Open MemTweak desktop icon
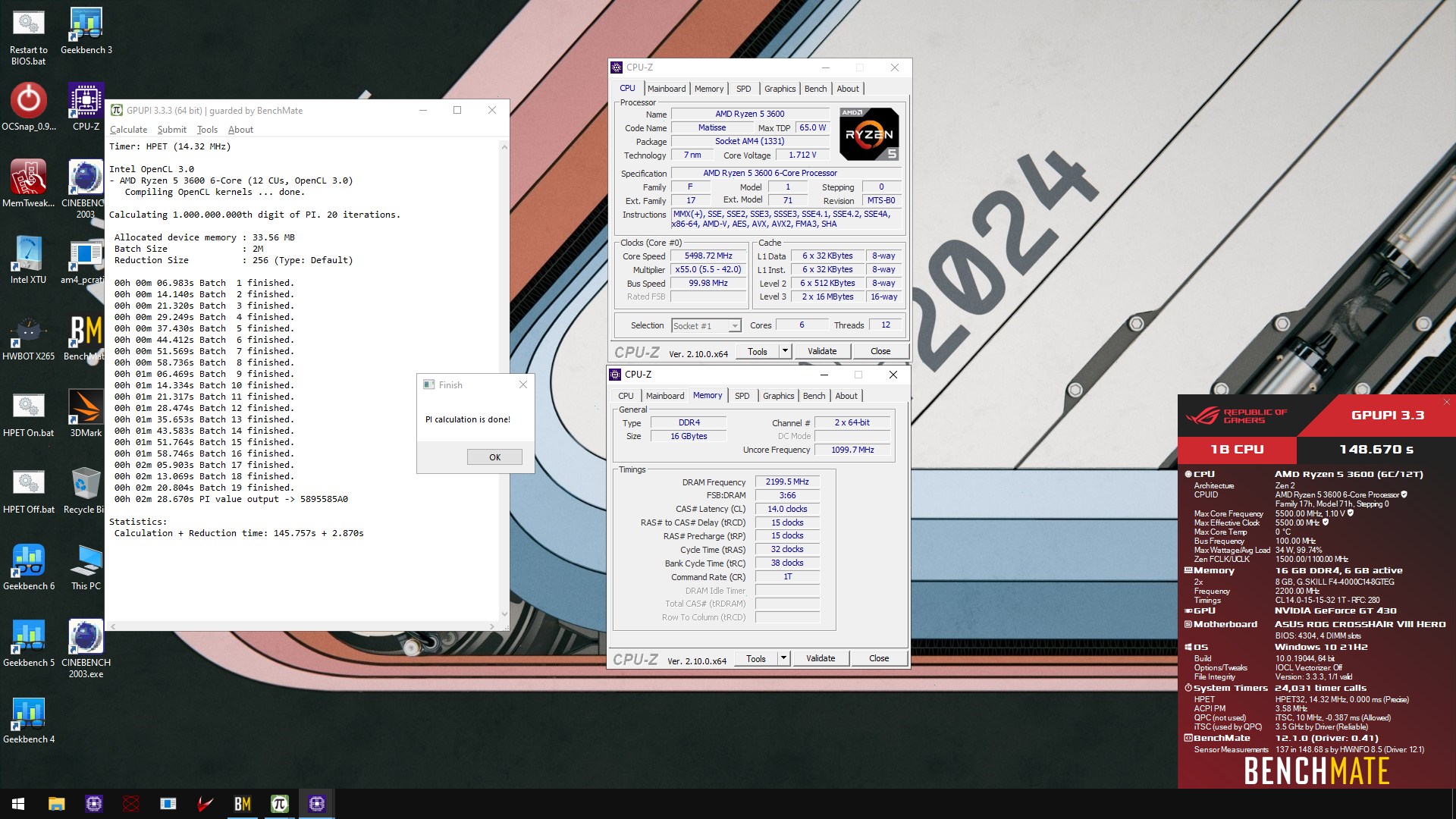 [x=28, y=184]
